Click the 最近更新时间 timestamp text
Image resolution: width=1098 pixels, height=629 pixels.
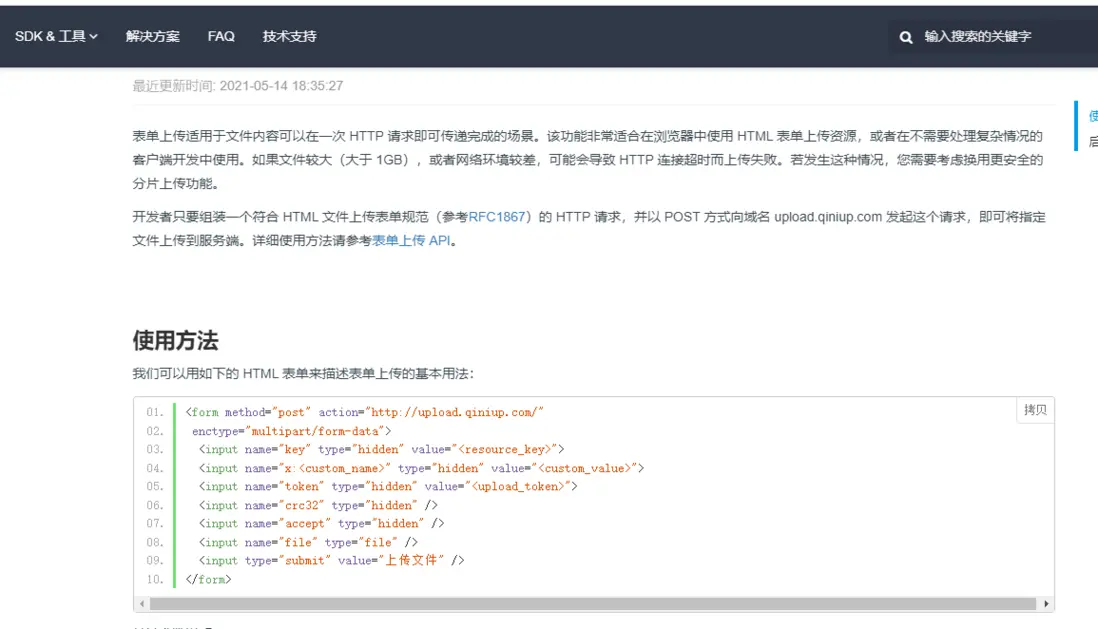click(238, 86)
